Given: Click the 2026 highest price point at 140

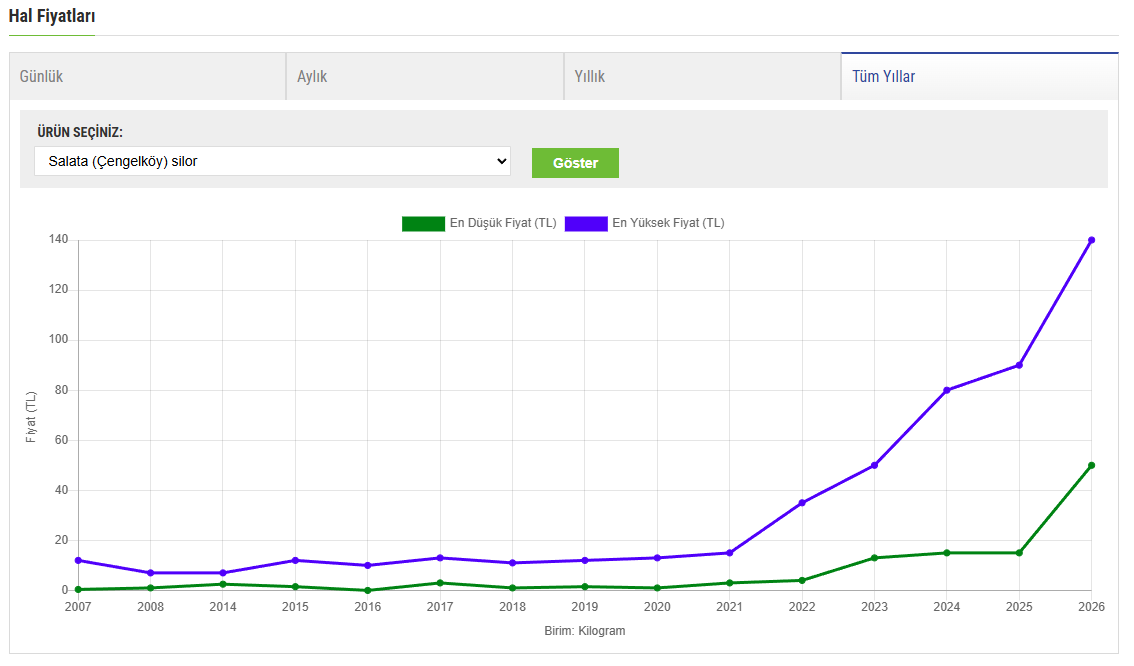Looking at the screenshot, I should (x=1091, y=240).
